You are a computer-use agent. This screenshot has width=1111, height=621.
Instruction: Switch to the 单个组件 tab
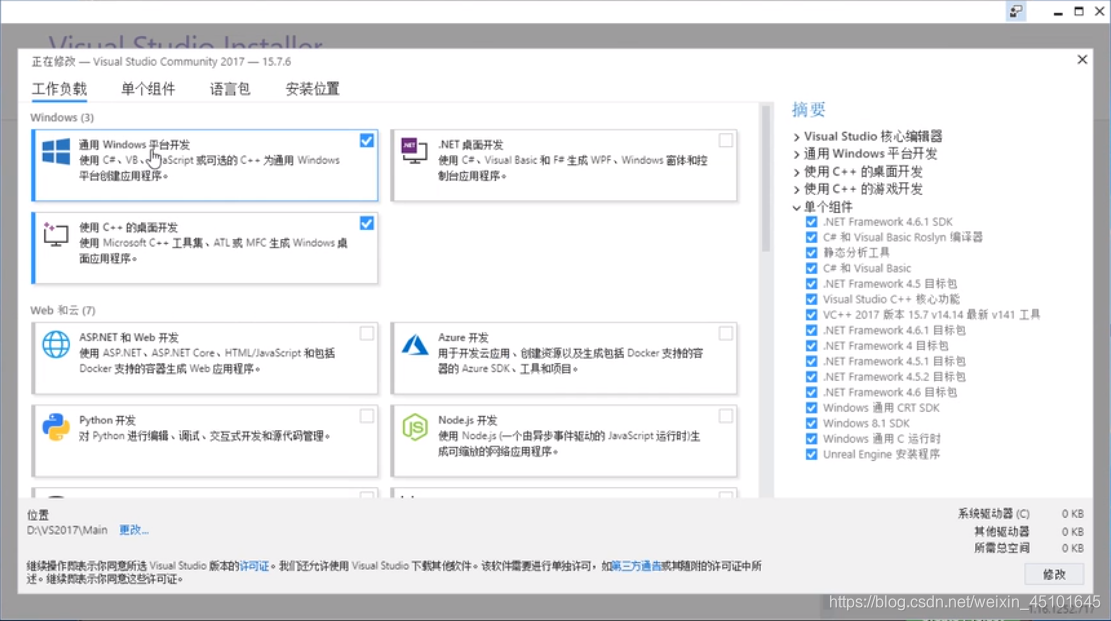(x=148, y=89)
